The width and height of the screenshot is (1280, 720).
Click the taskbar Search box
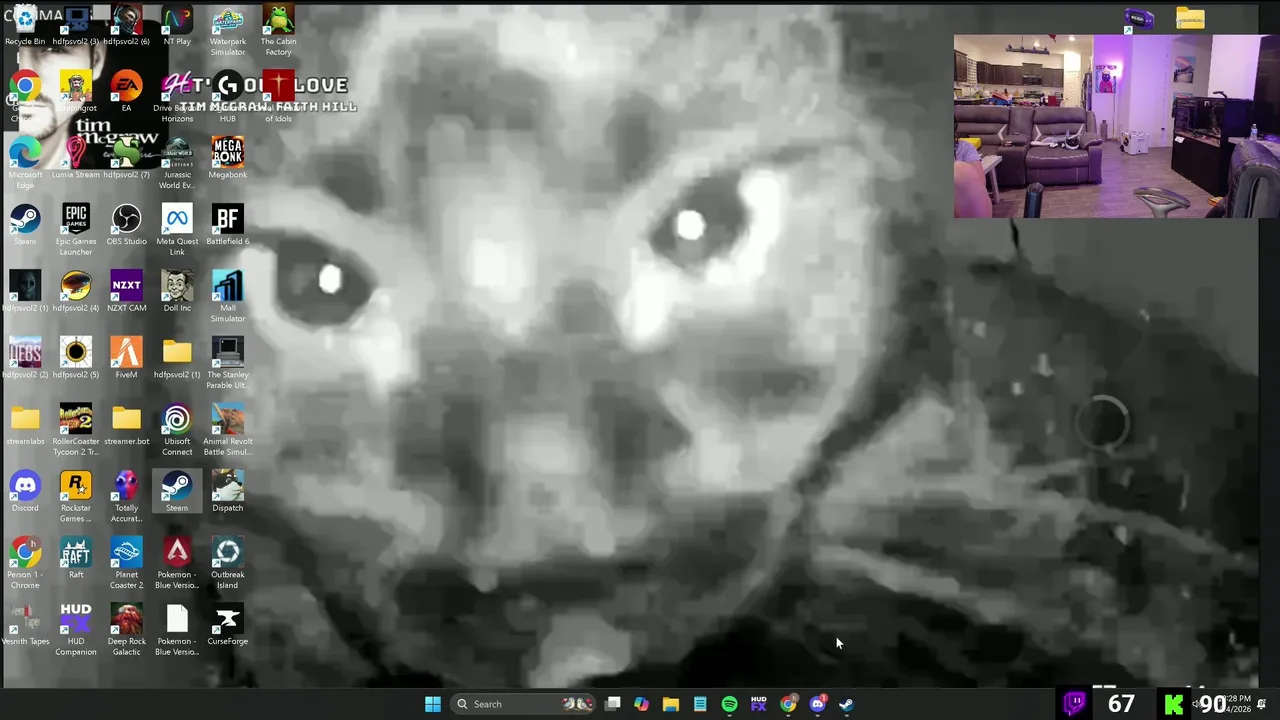click(522, 704)
